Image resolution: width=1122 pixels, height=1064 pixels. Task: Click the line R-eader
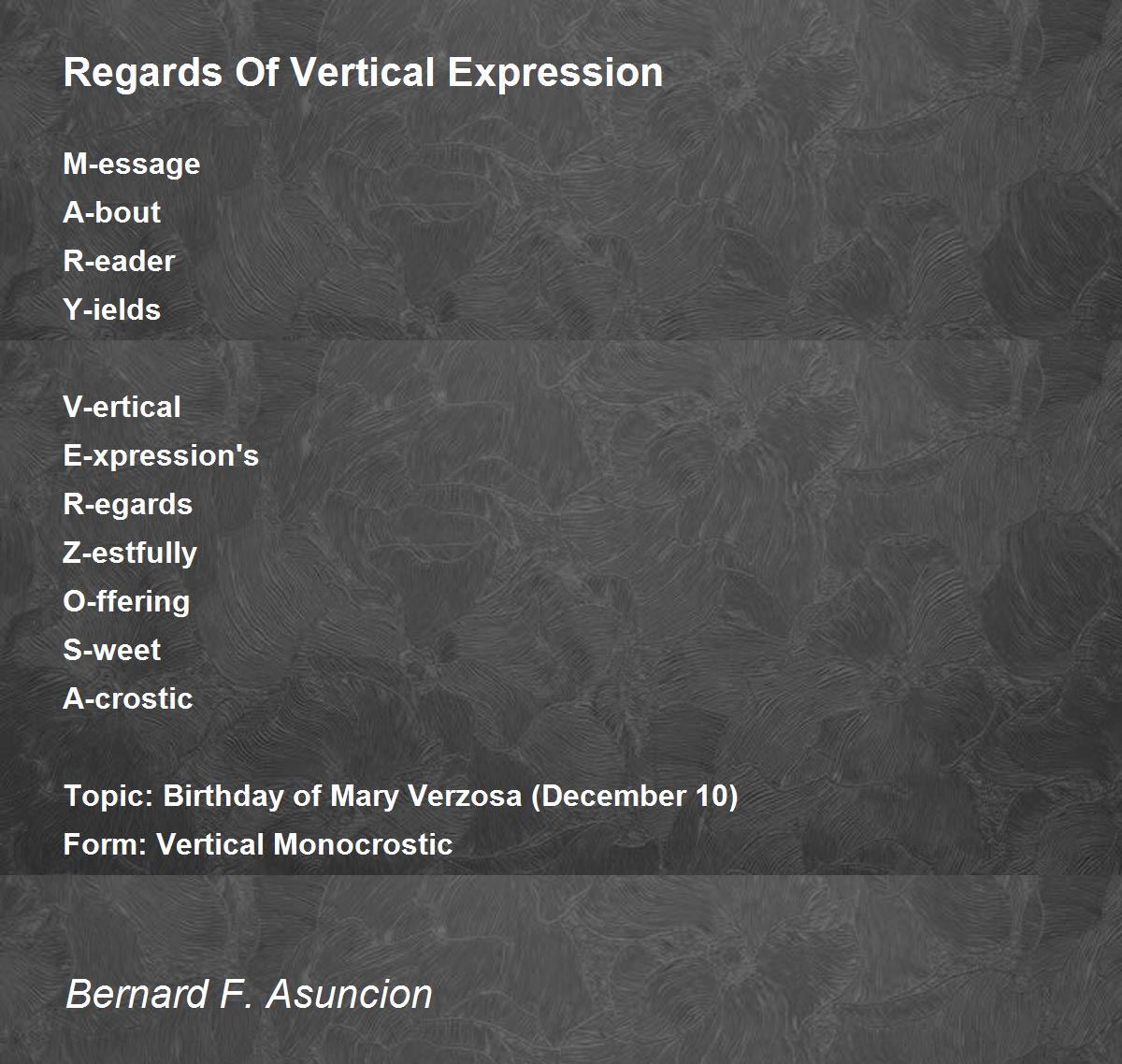(x=119, y=261)
